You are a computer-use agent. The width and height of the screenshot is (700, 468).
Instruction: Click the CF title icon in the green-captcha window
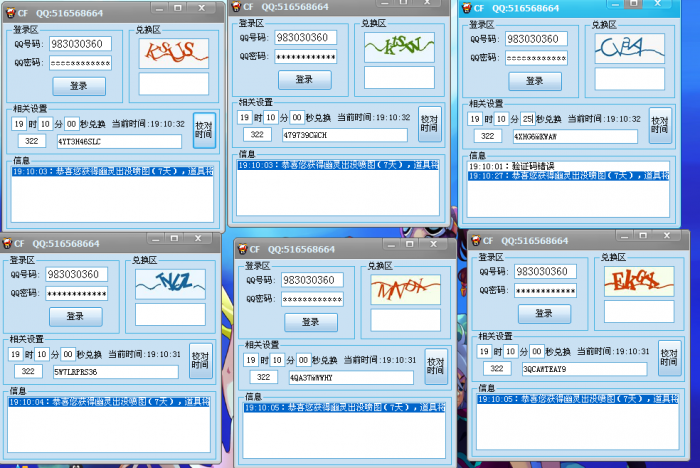coord(236,6)
